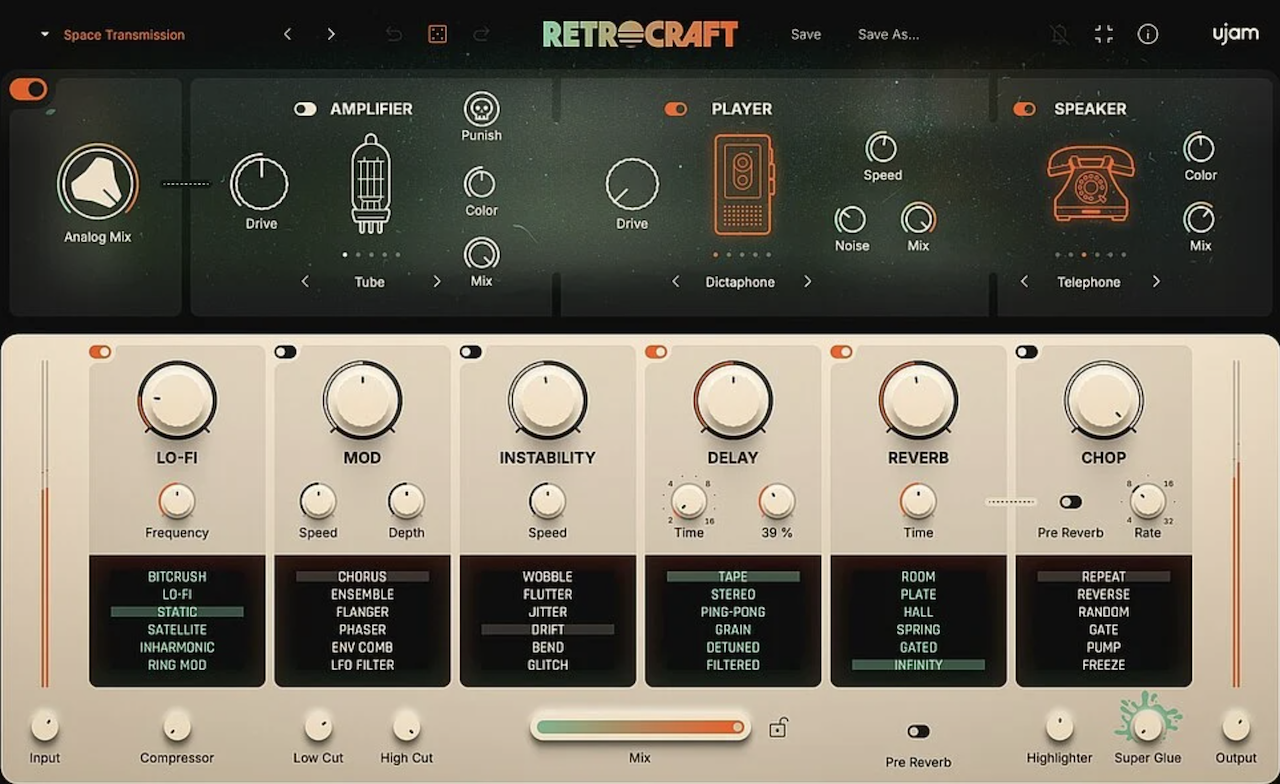Image resolution: width=1280 pixels, height=784 pixels.
Task: Click the large REVERB amount knob
Action: (918, 400)
